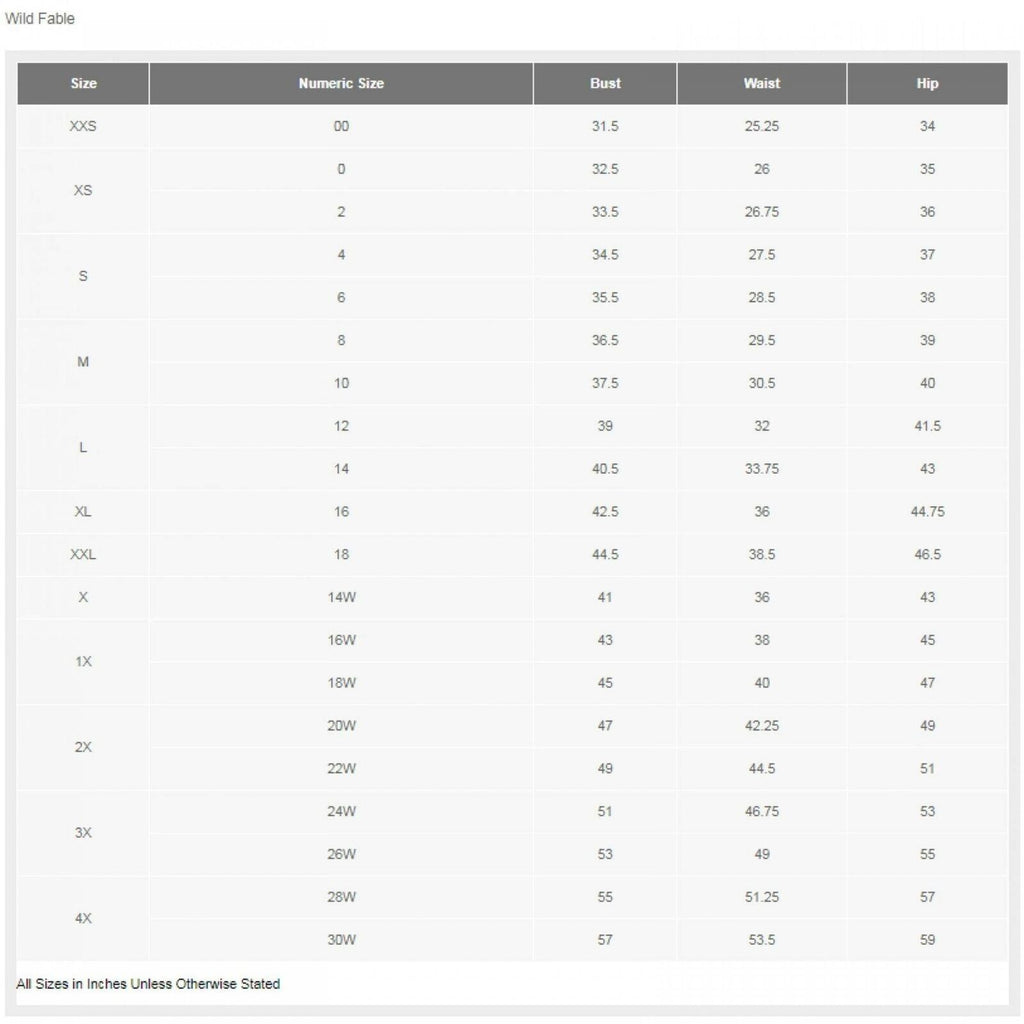Select the Waist column header
Image resolution: width=1024 pixels, height=1024 pixels.
[x=762, y=84]
